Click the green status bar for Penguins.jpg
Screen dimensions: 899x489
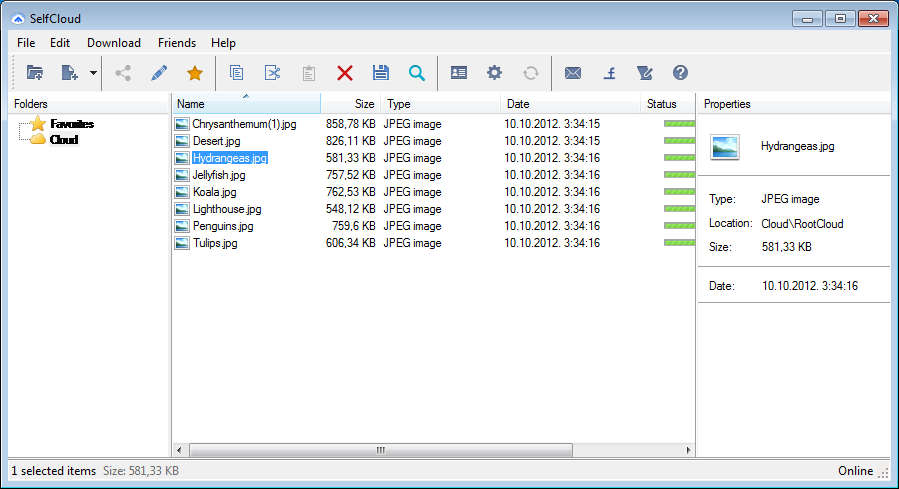(x=679, y=226)
